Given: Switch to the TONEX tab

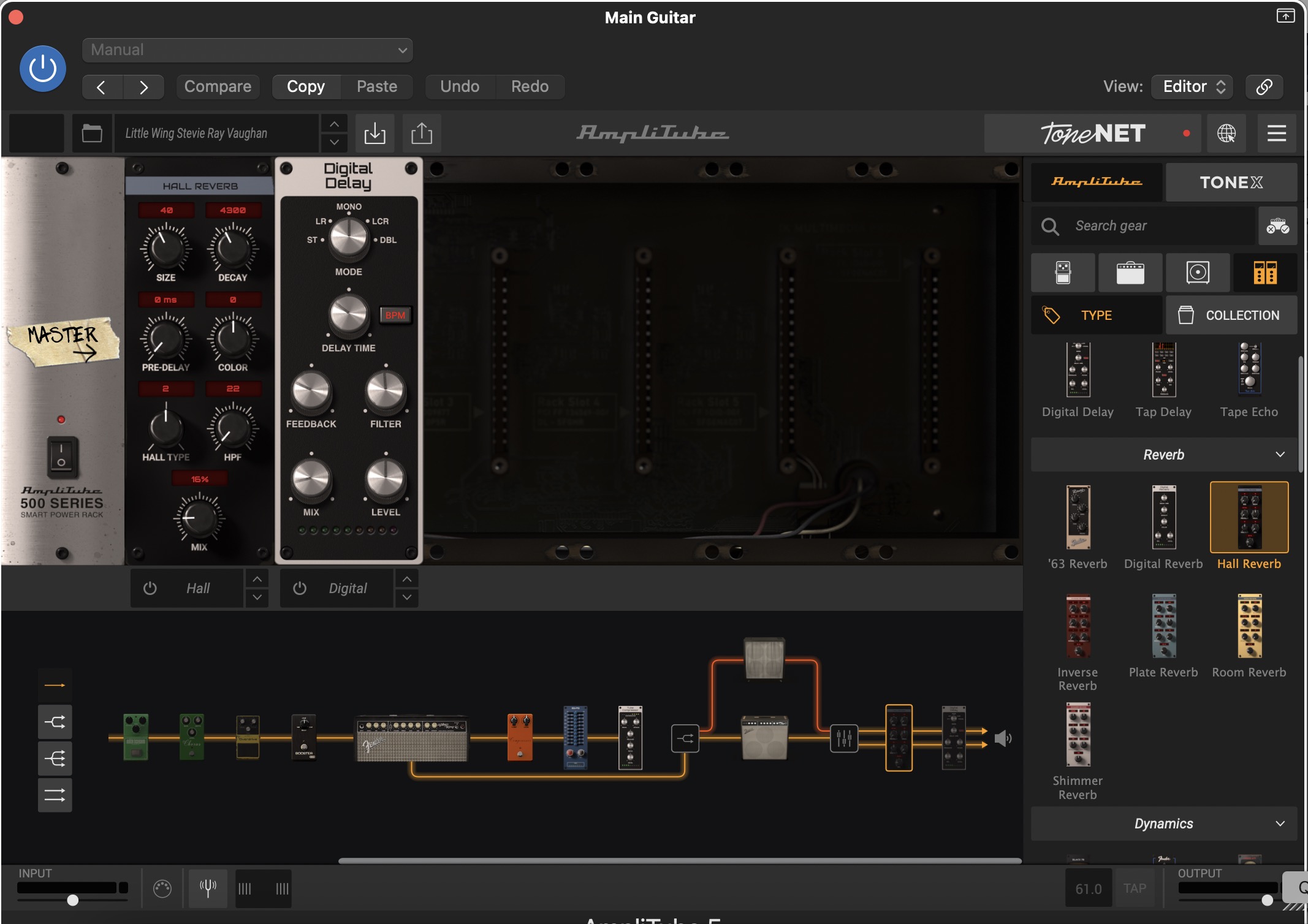Looking at the screenshot, I should pyautogui.click(x=1231, y=182).
